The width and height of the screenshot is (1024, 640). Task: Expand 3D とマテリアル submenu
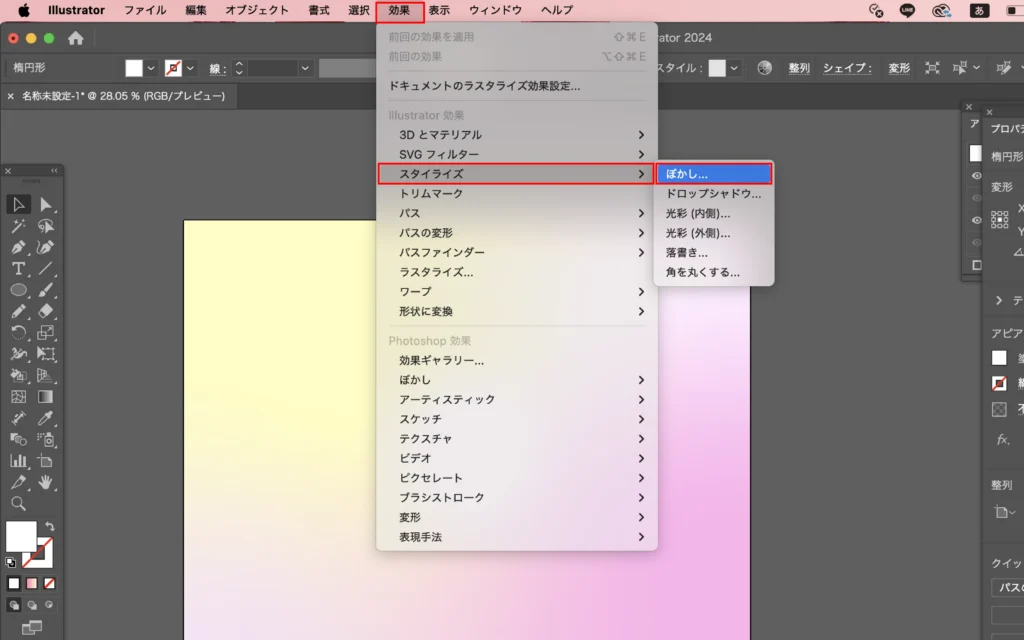pos(516,134)
